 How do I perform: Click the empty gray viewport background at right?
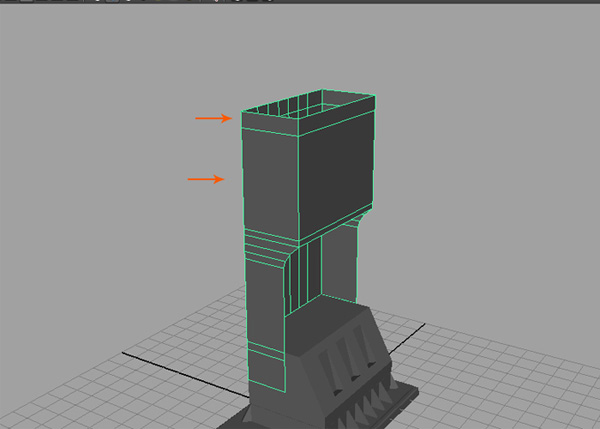pyautogui.click(x=500, y=150)
